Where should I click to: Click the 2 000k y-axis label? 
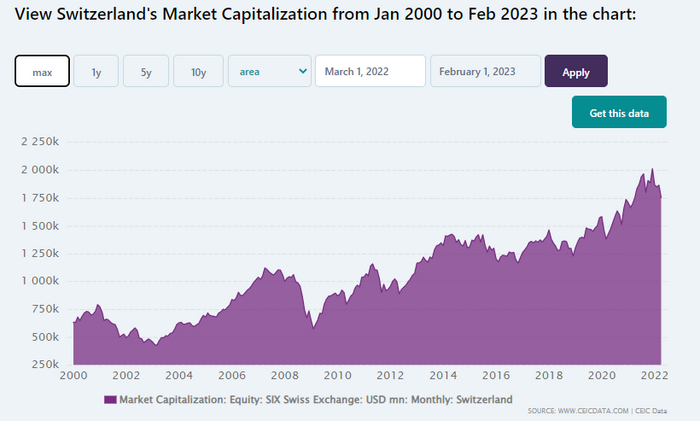pyautogui.click(x=40, y=170)
